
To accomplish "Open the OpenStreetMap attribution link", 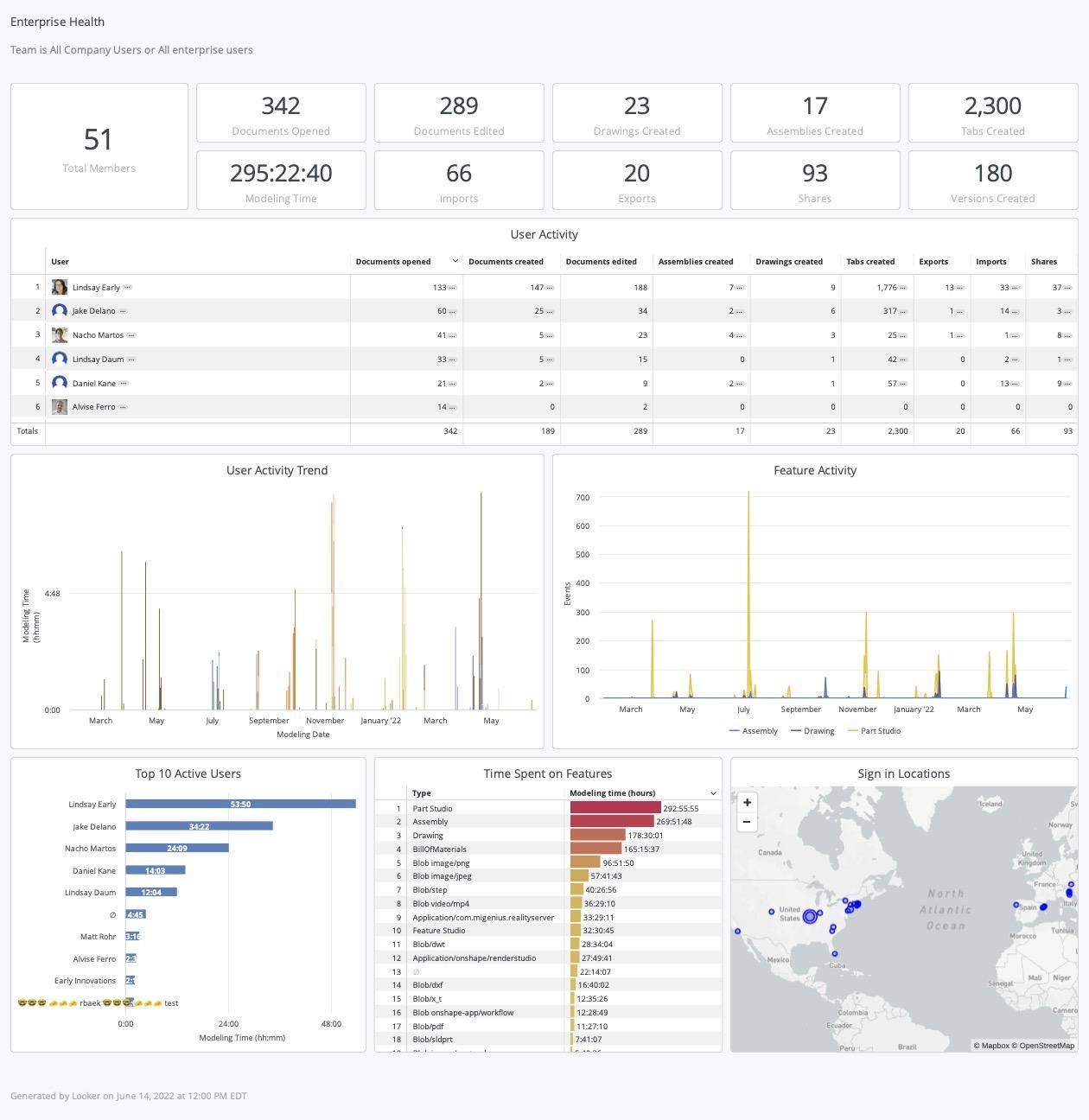I will coord(1047,1046).
